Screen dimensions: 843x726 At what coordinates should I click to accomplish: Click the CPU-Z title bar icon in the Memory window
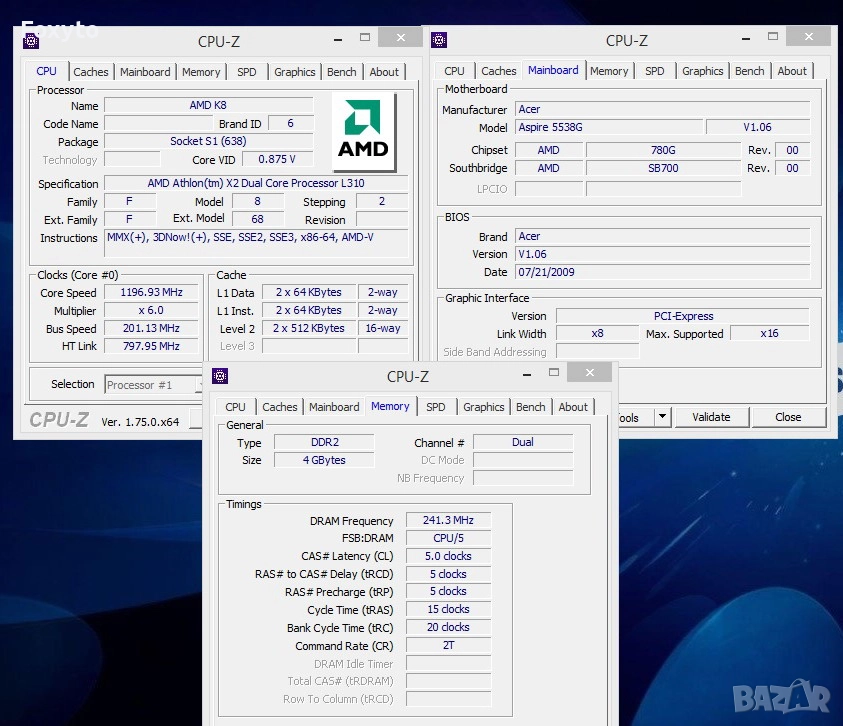221,376
